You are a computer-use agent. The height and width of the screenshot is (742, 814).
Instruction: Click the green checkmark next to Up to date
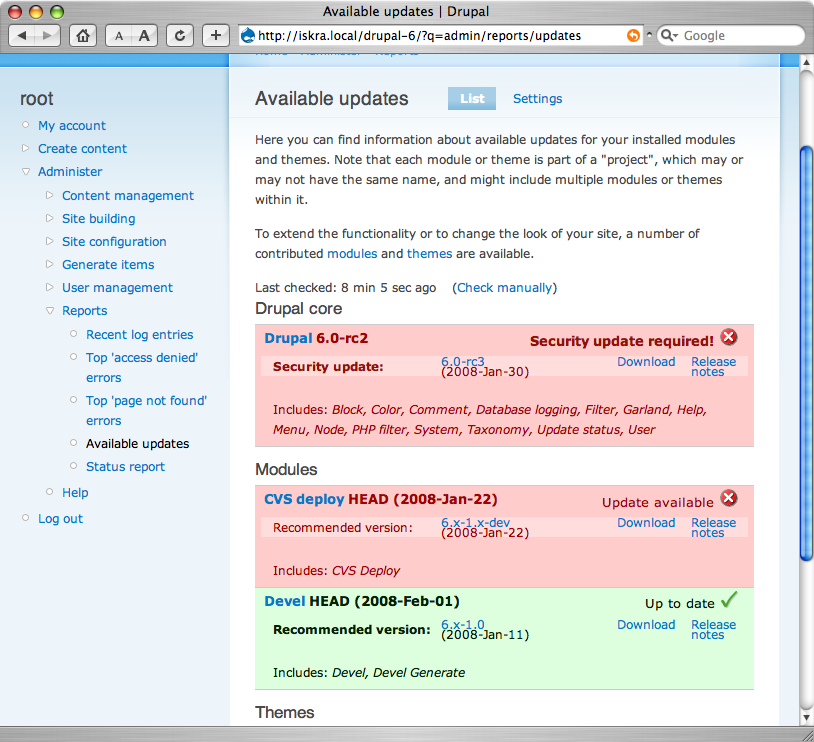tap(729, 600)
